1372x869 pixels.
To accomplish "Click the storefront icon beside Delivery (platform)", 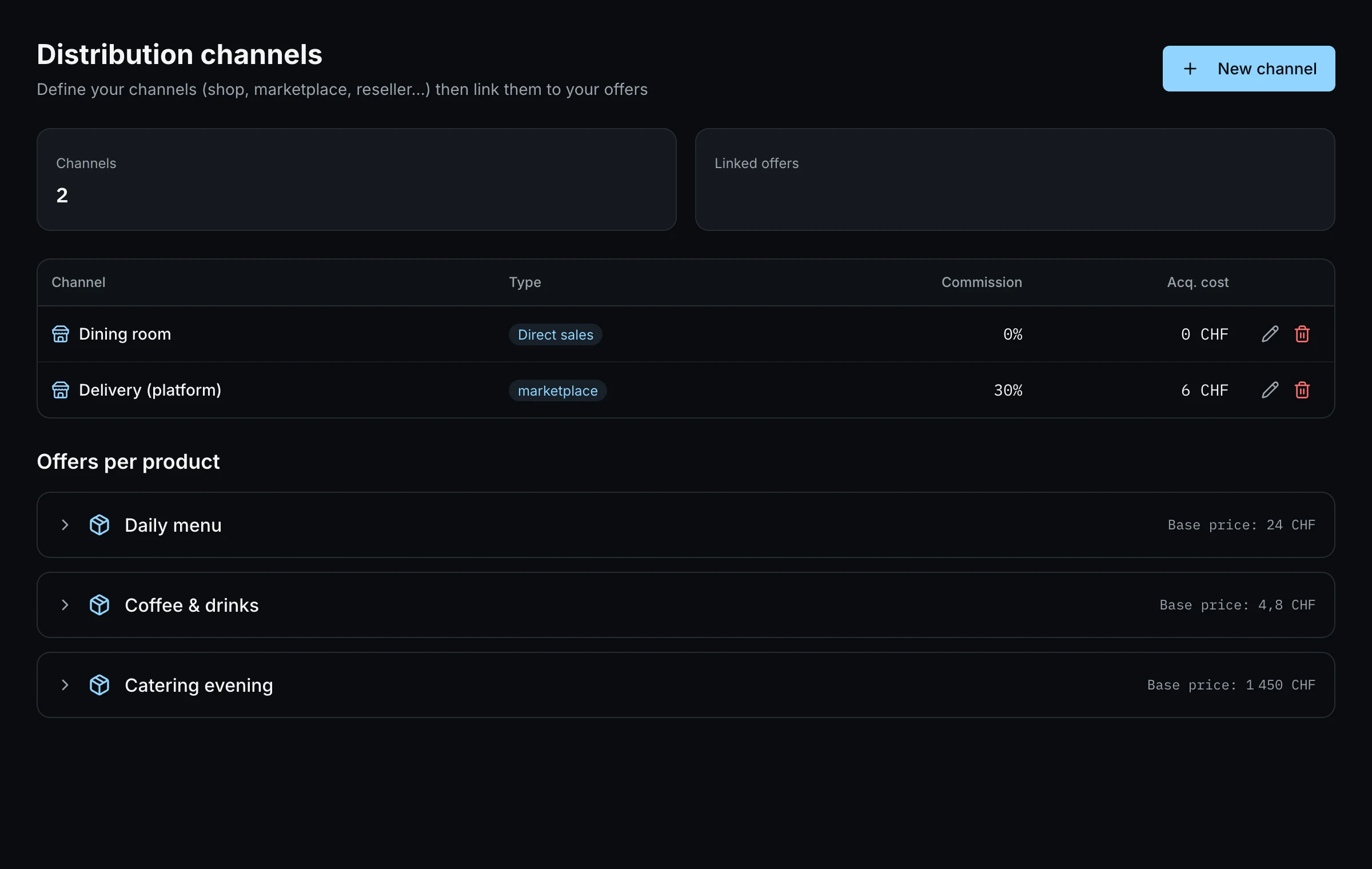I will pyautogui.click(x=61, y=390).
